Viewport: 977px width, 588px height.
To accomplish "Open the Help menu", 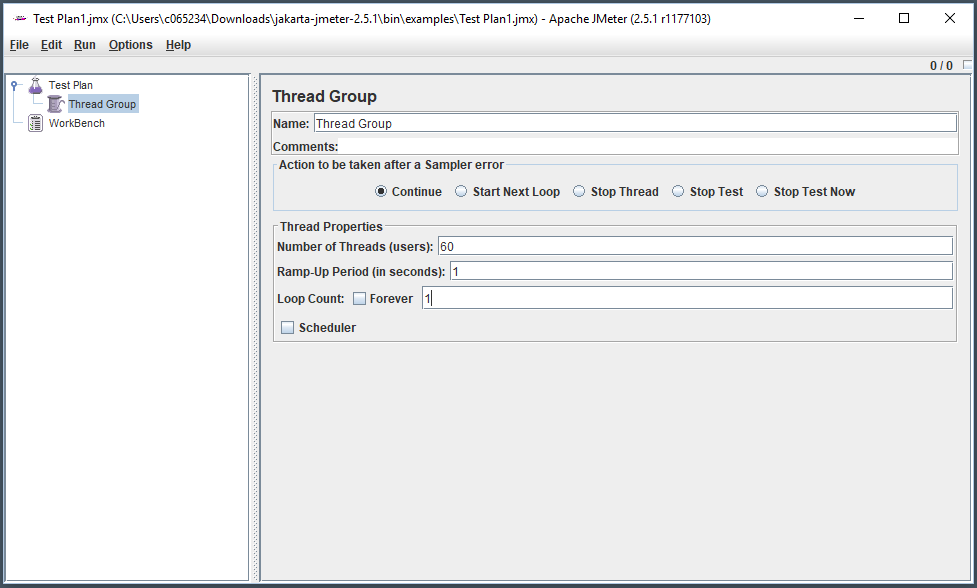I will click(x=178, y=45).
